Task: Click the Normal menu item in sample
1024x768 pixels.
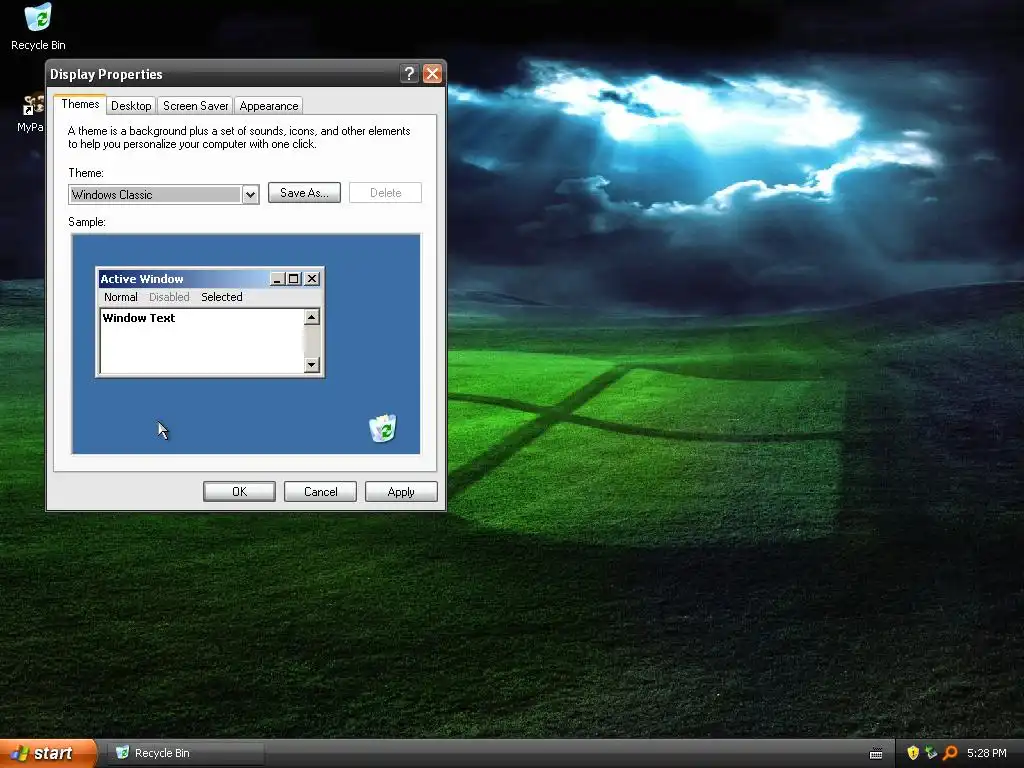Action: (121, 297)
